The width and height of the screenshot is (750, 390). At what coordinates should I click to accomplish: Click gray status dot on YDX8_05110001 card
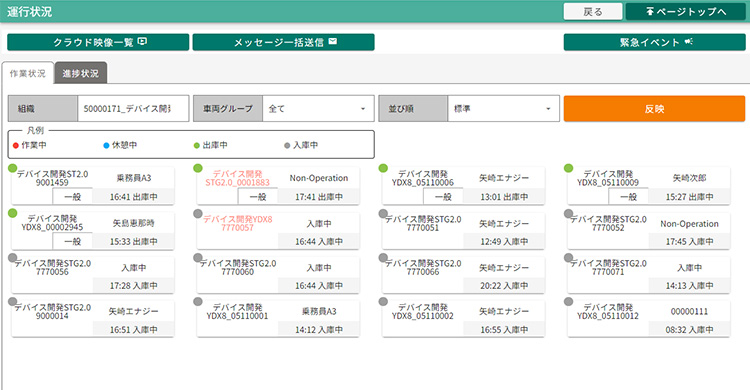coord(198,301)
